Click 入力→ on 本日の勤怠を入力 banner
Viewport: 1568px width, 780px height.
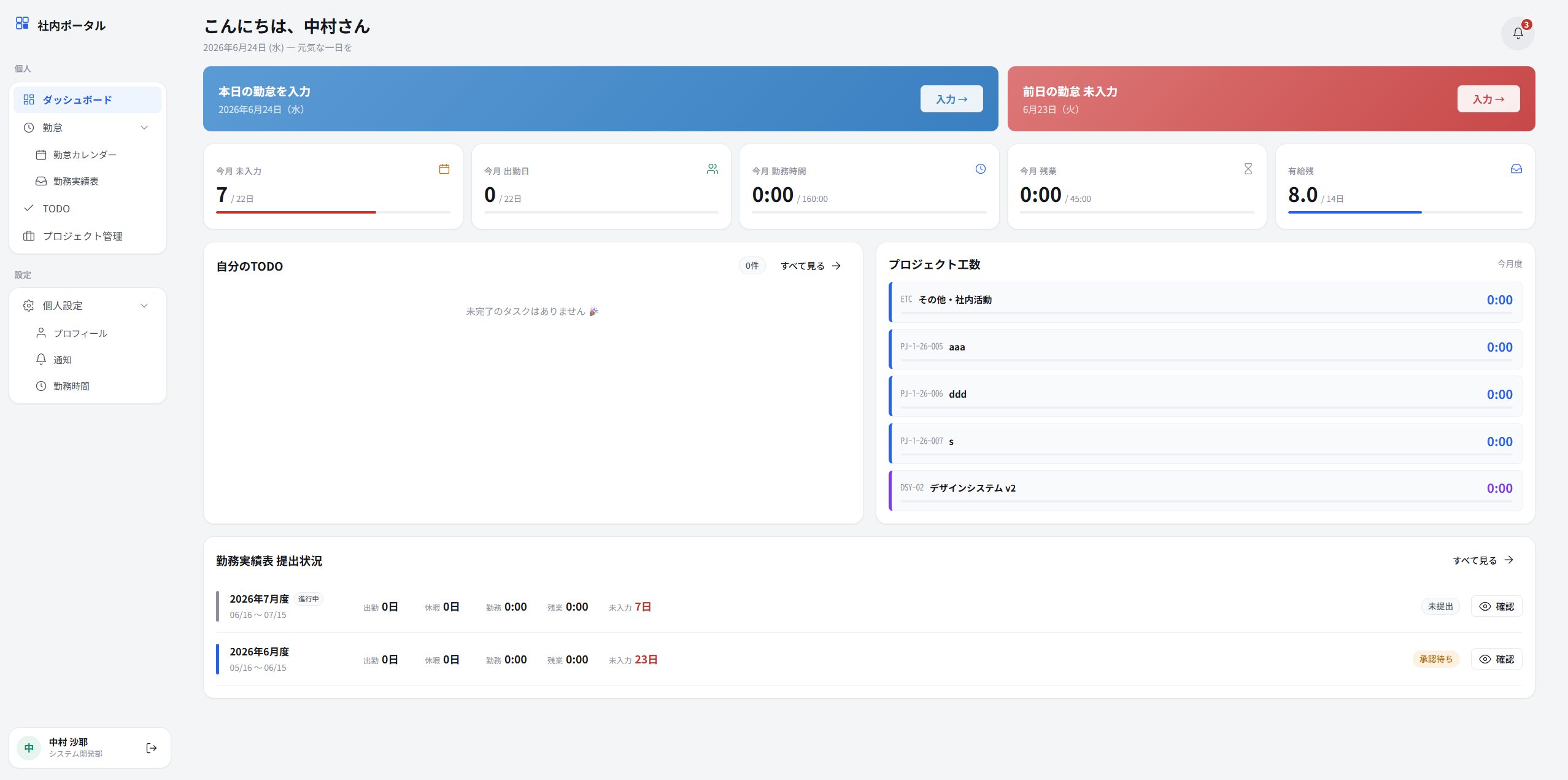coord(951,99)
